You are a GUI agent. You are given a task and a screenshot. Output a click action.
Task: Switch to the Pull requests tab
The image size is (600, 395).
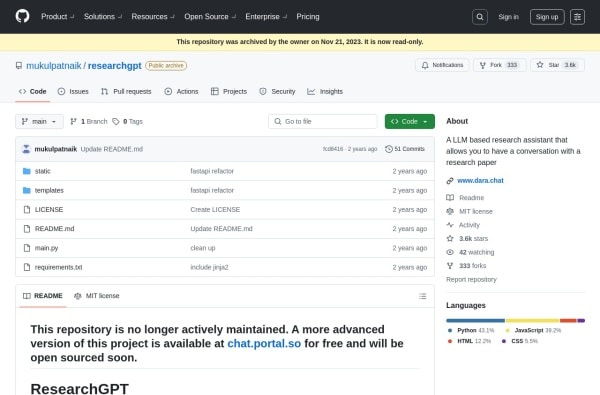pyautogui.click(x=126, y=91)
